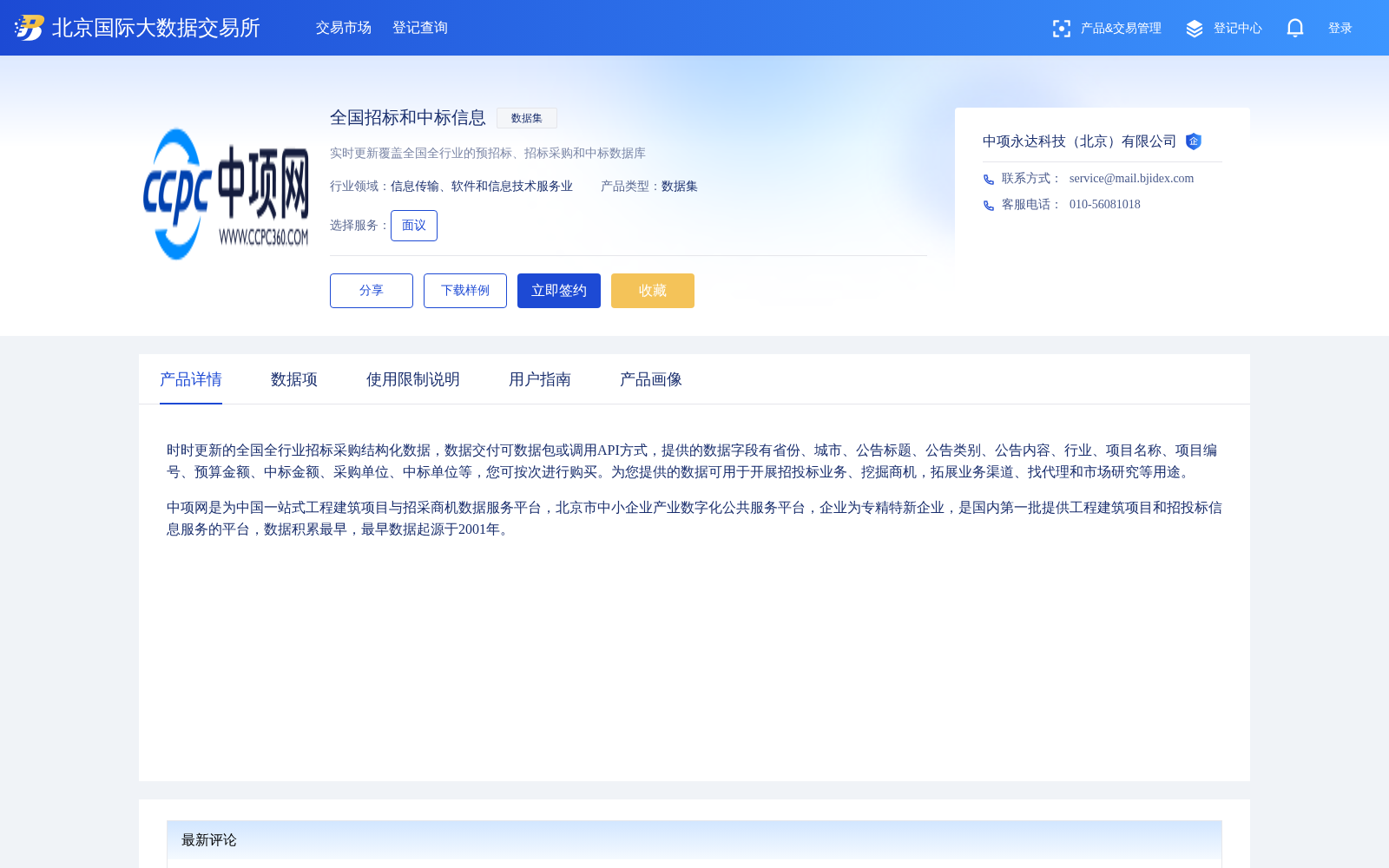Click the phone icon beside 客服电话

[x=989, y=205]
